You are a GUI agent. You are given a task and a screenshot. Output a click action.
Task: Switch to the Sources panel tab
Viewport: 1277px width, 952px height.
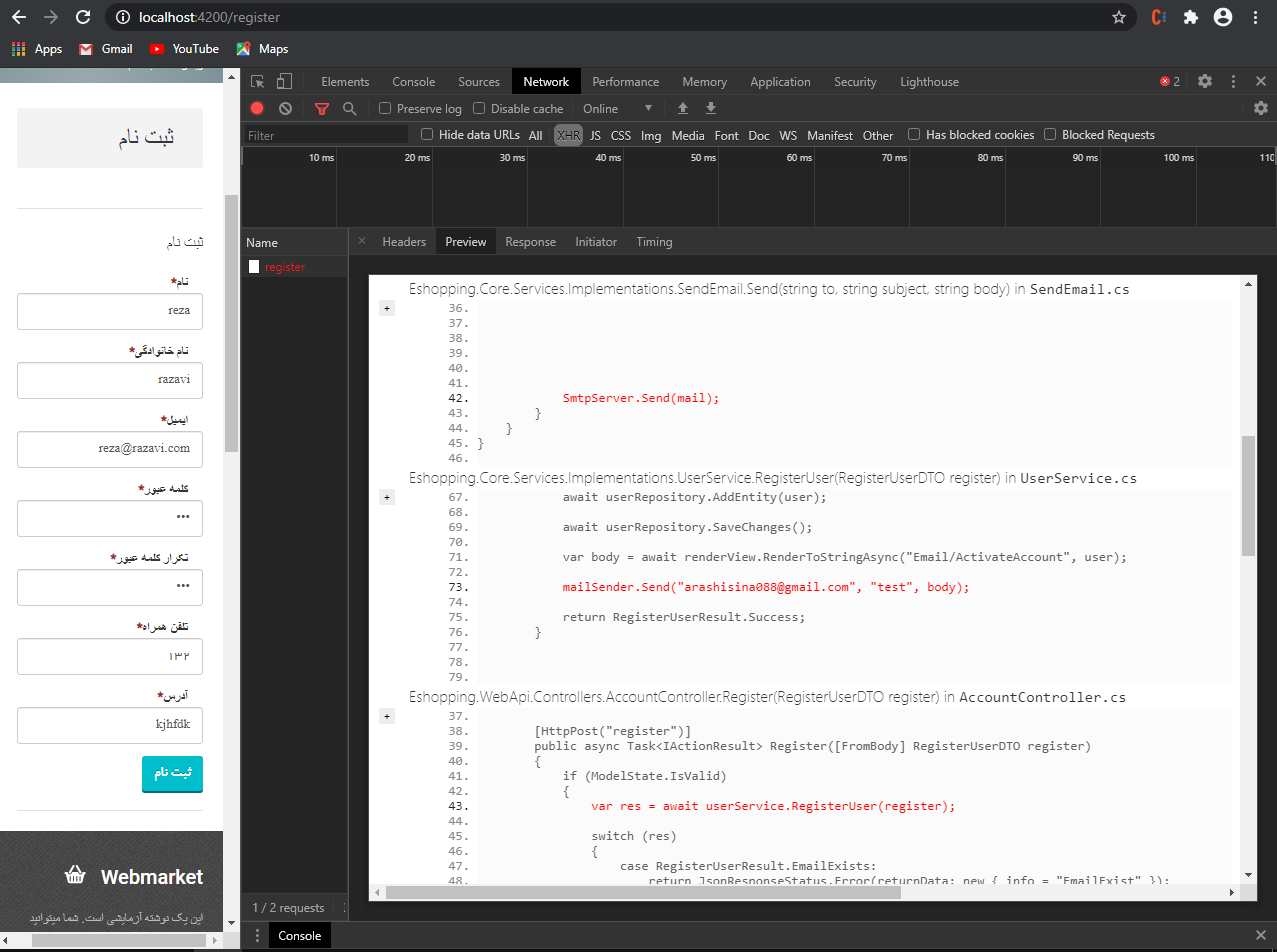coord(479,82)
